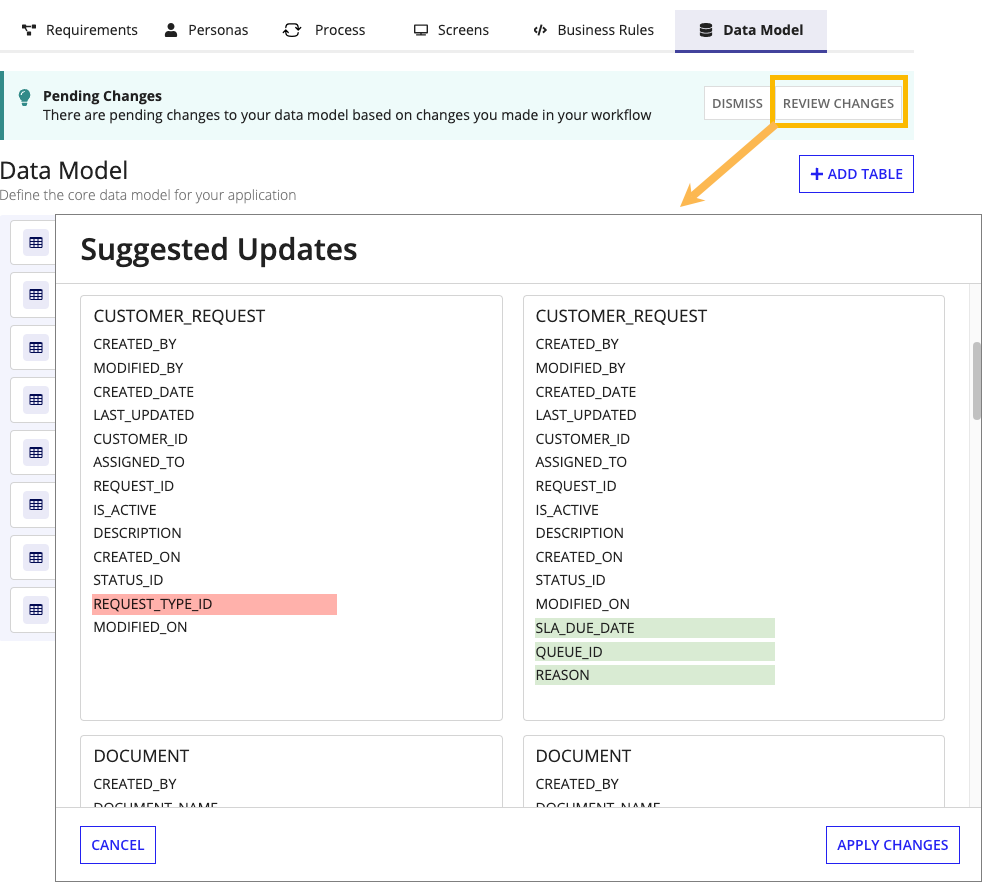Viewport: 982px width, 882px height.
Task: Dismiss the pending changes banner
Action: (737, 103)
